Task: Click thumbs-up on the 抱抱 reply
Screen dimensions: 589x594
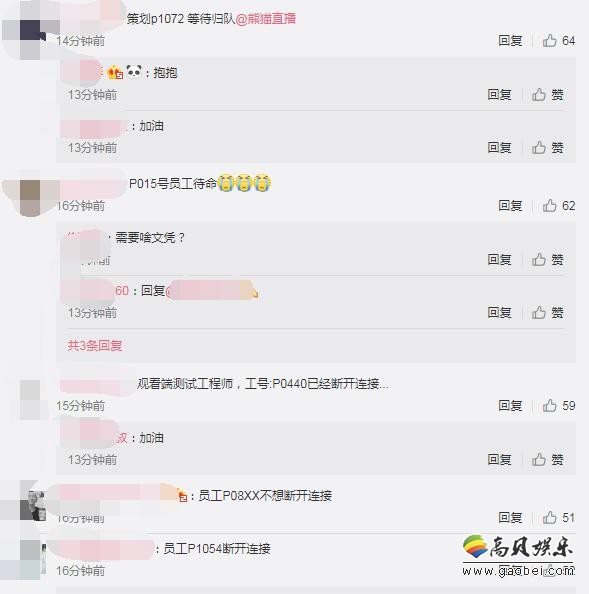Action: (548, 95)
